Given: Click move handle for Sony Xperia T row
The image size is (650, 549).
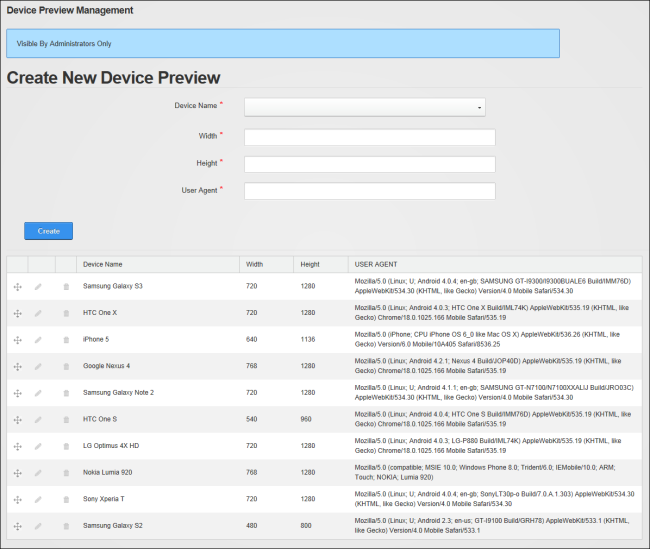Looking at the screenshot, I should tap(17, 500).
